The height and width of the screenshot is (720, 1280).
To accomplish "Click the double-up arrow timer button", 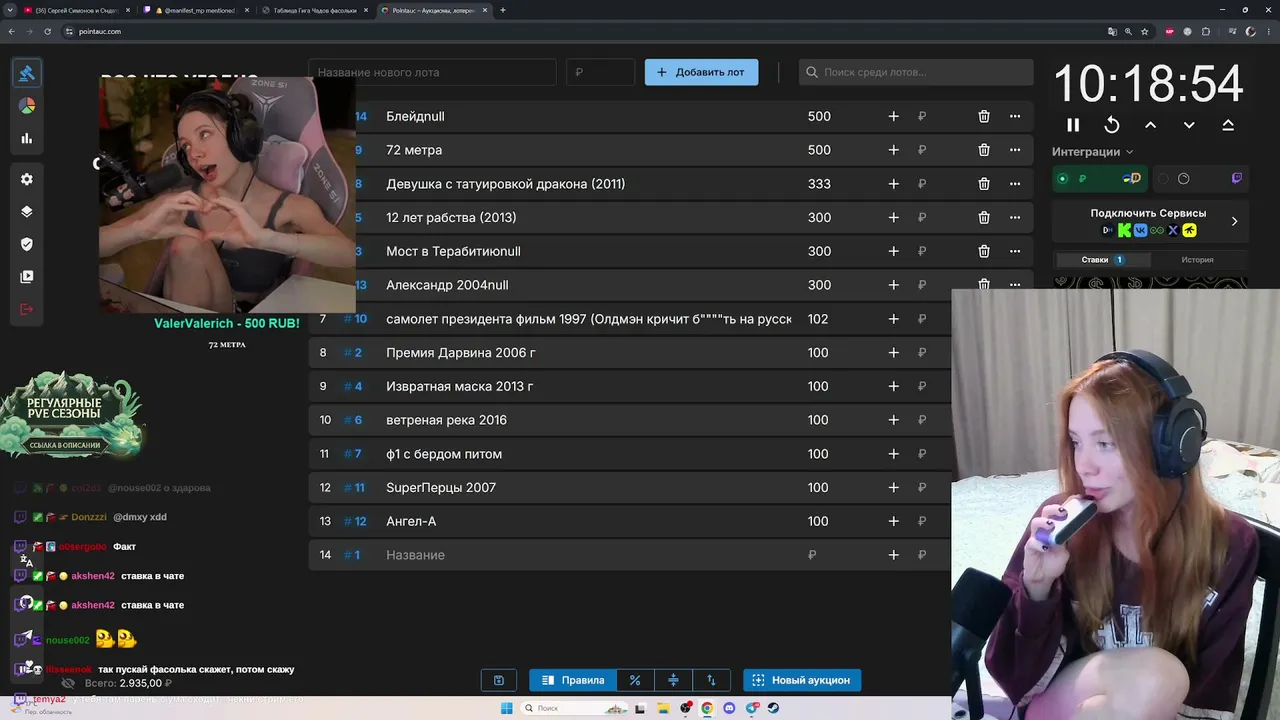I will click(x=1228, y=125).
